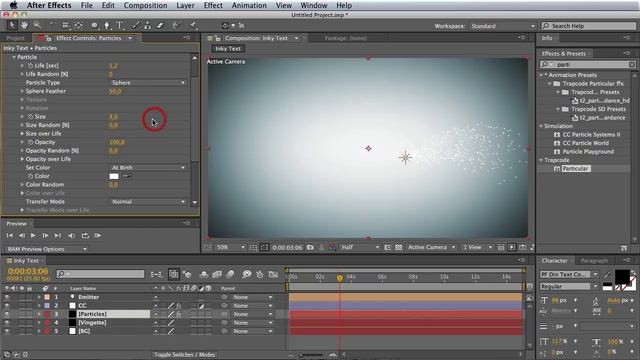This screenshot has width=640, height=360.
Task: Click the RAM preview play icon
Action: pyautogui.click(x=98, y=236)
